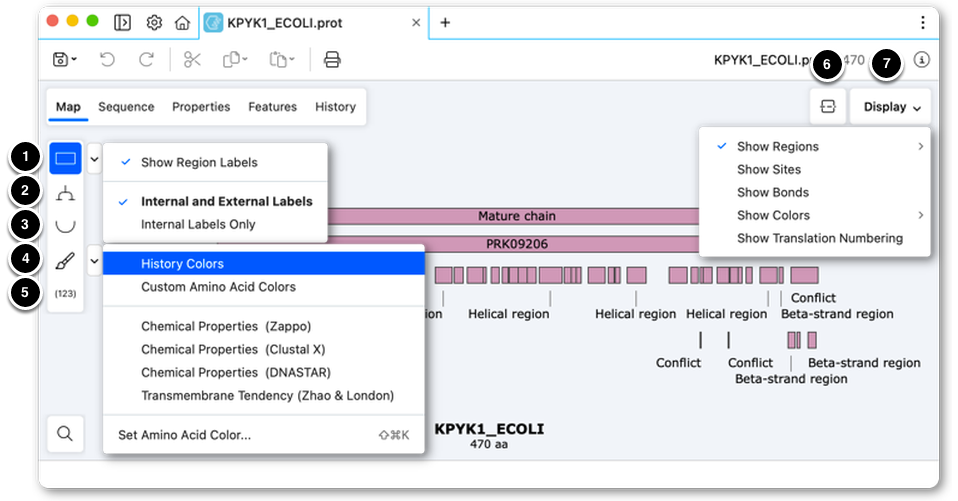Viewport: 958px width, 501px height.
Task: Click the scissors cut icon
Action: click(192, 59)
